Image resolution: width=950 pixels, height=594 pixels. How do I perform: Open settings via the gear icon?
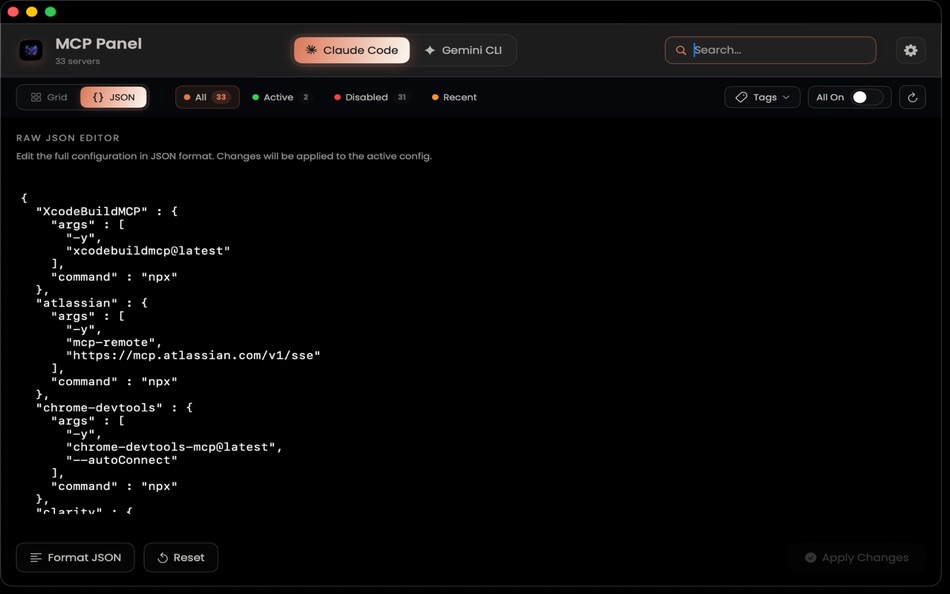coord(911,50)
